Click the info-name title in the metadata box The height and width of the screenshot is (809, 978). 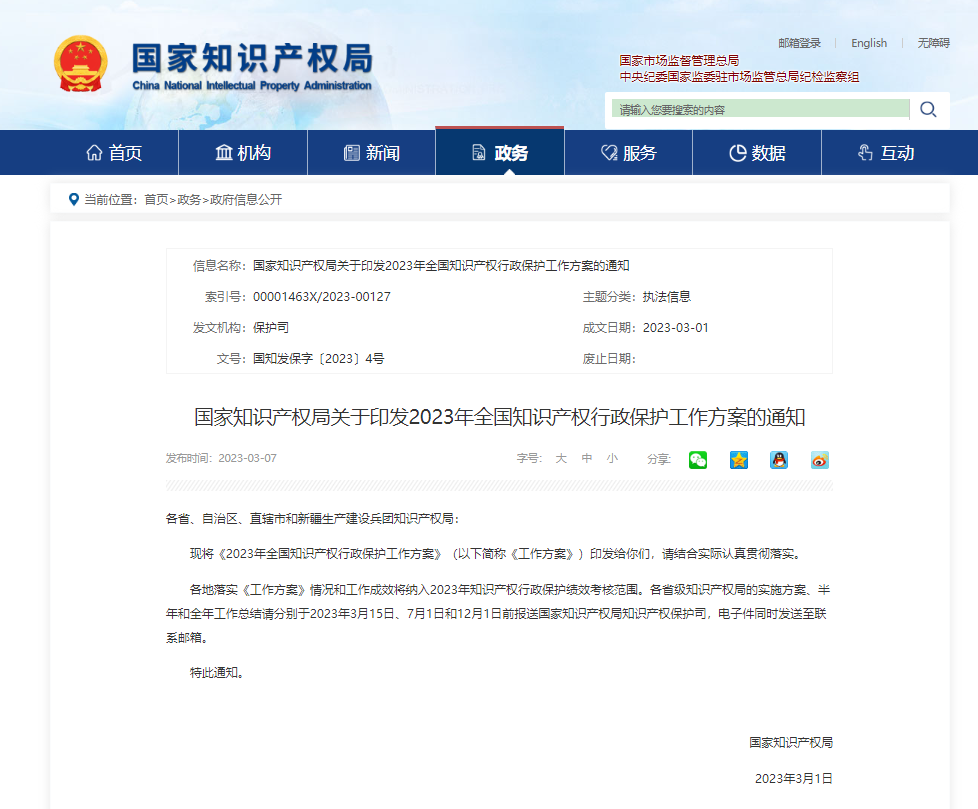pos(441,266)
